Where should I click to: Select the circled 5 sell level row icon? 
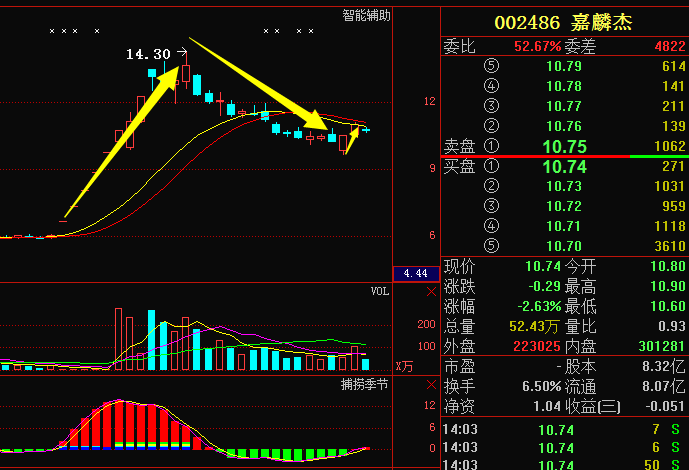[490, 66]
